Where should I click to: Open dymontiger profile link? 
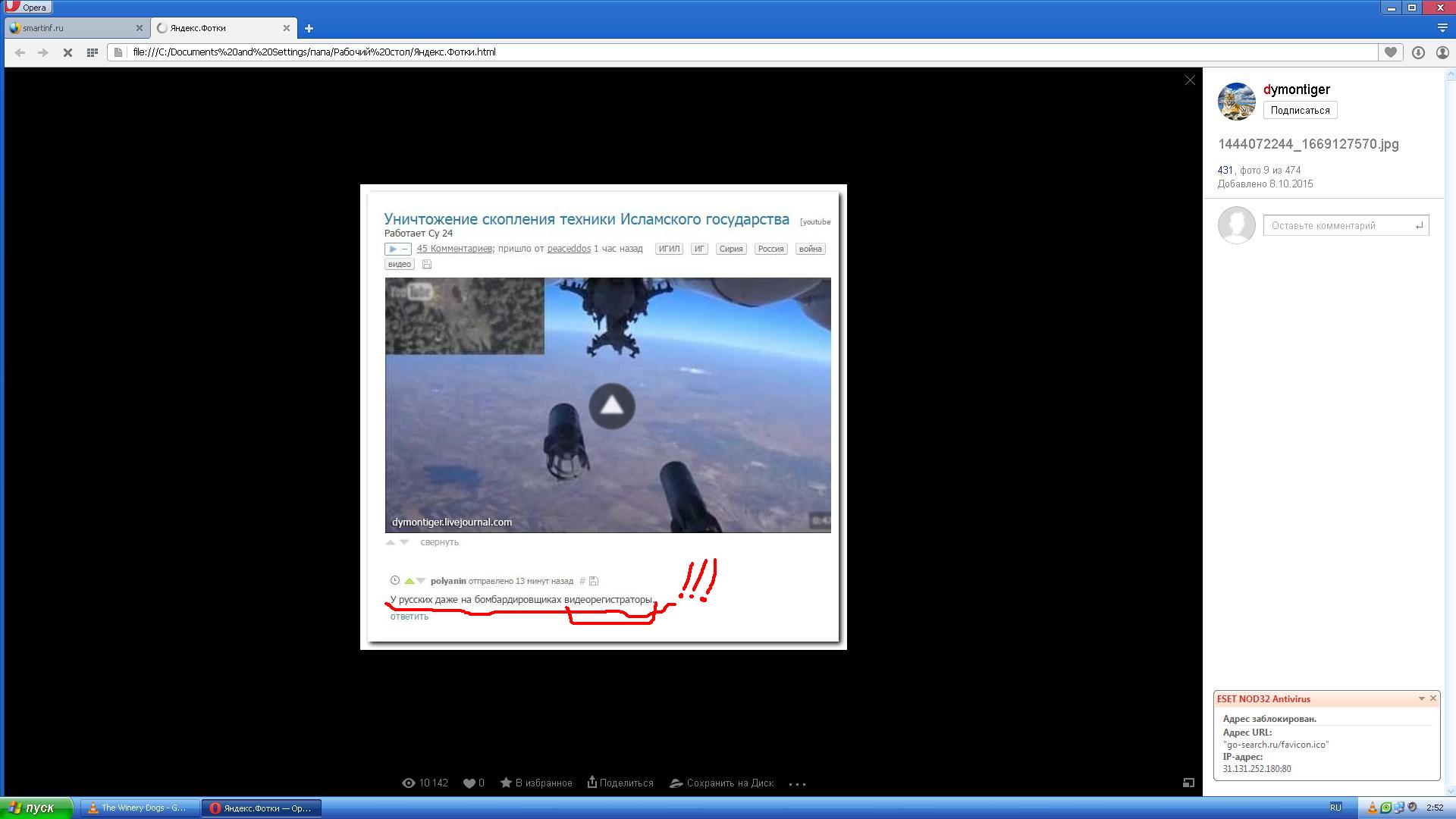(1296, 89)
